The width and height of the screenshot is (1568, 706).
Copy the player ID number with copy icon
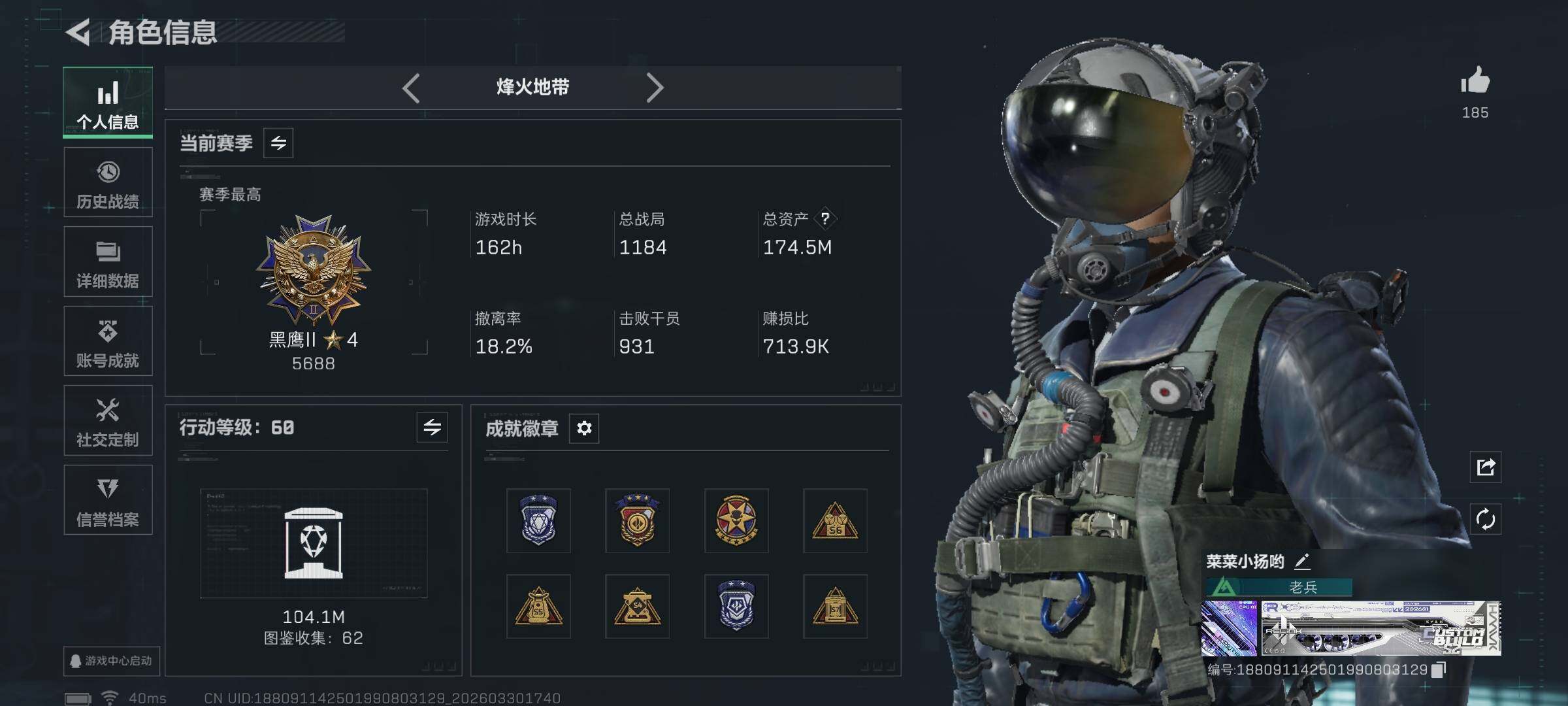pyautogui.click(x=1438, y=669)
